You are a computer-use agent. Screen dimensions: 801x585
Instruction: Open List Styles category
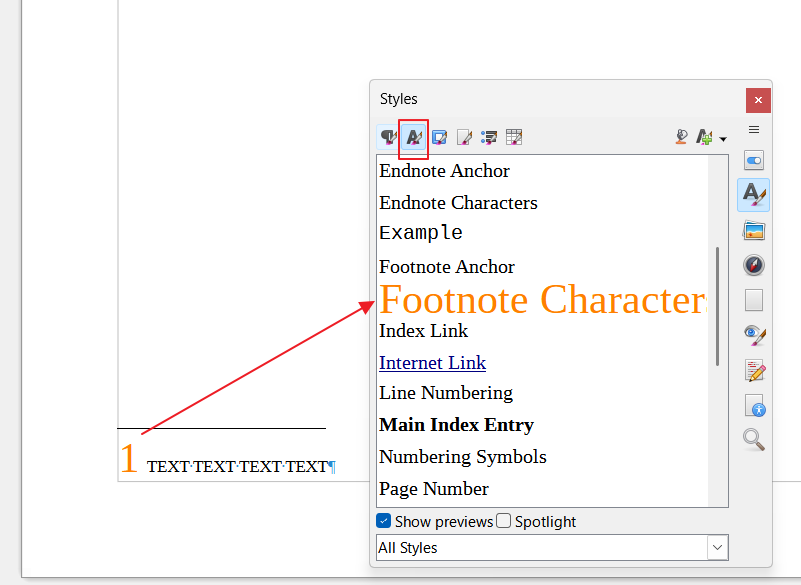point(489,137)
